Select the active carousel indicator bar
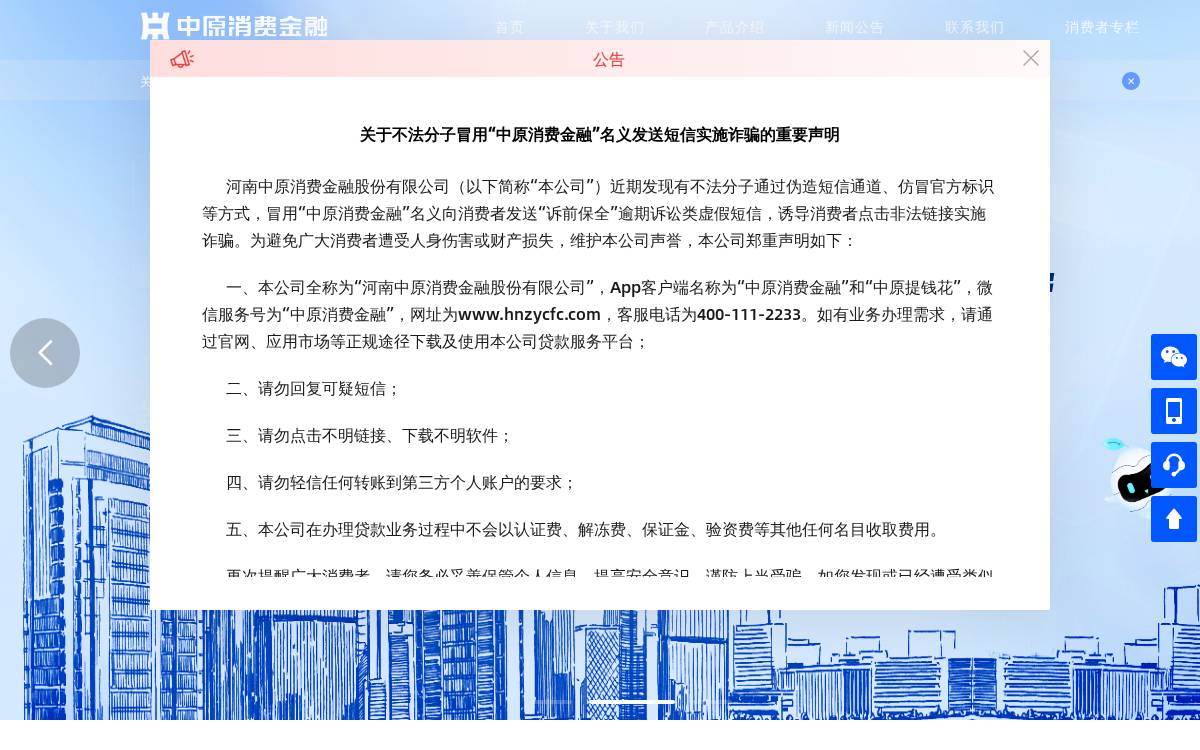Viewport: 1200px width, 750px height. [x=632, y=702]
